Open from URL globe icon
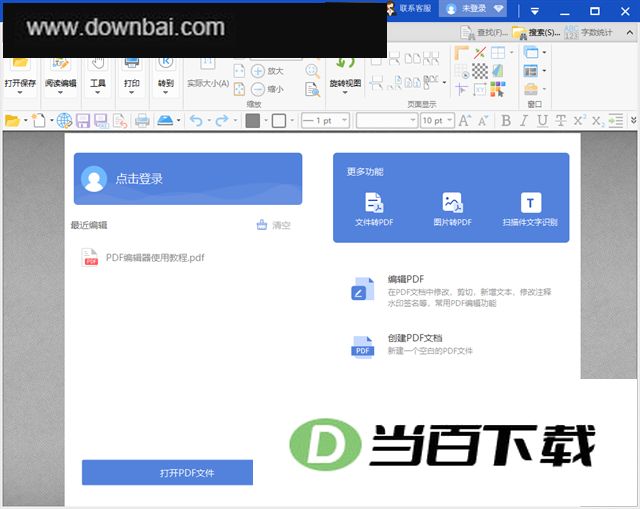Viewport: 640px width, 509px height. tap(64, 121)
